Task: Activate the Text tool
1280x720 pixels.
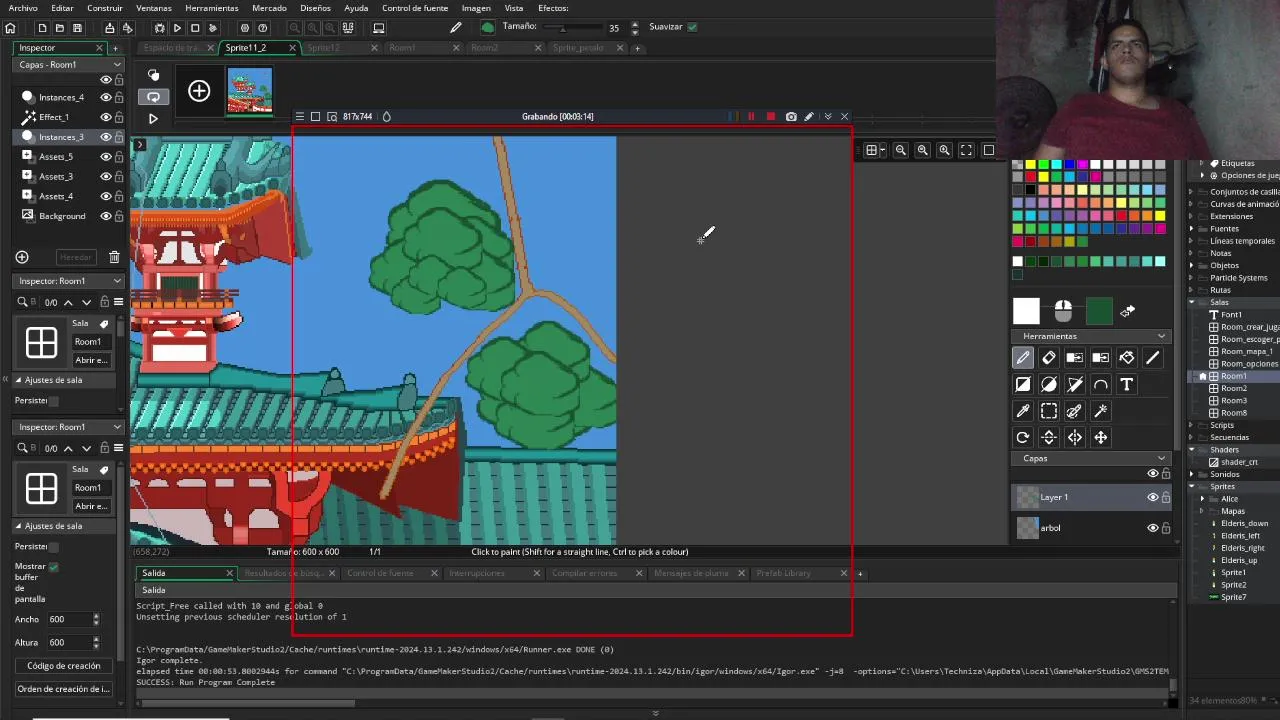Action: (x=1127, y=384)
